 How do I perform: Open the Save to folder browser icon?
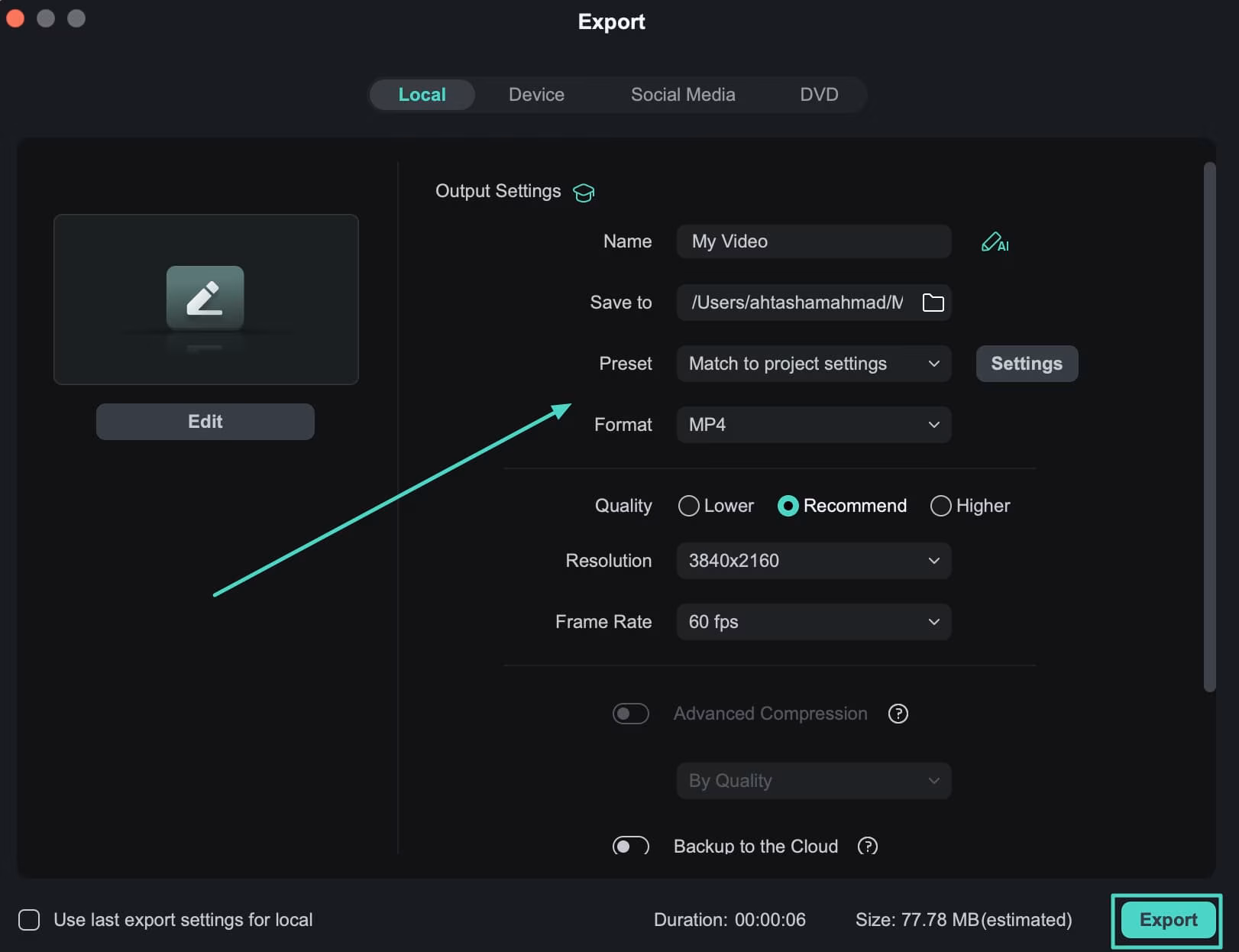pos(933,303)
